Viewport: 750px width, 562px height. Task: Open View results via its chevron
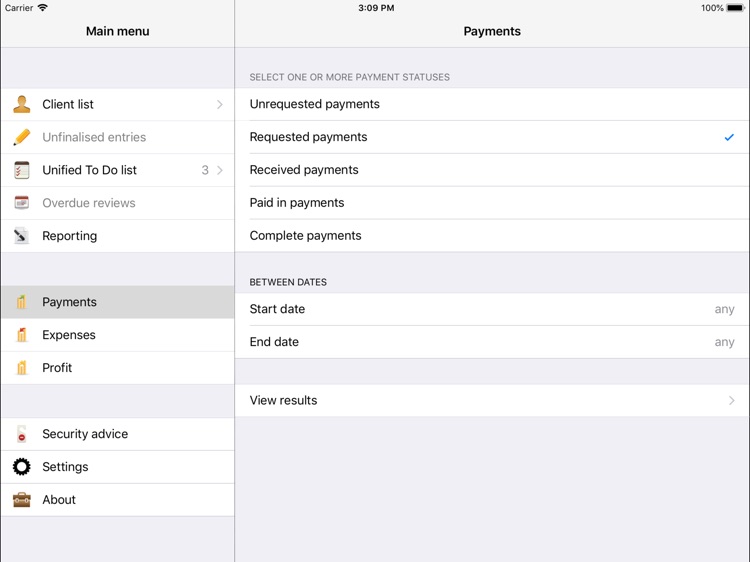click(731, 400)
